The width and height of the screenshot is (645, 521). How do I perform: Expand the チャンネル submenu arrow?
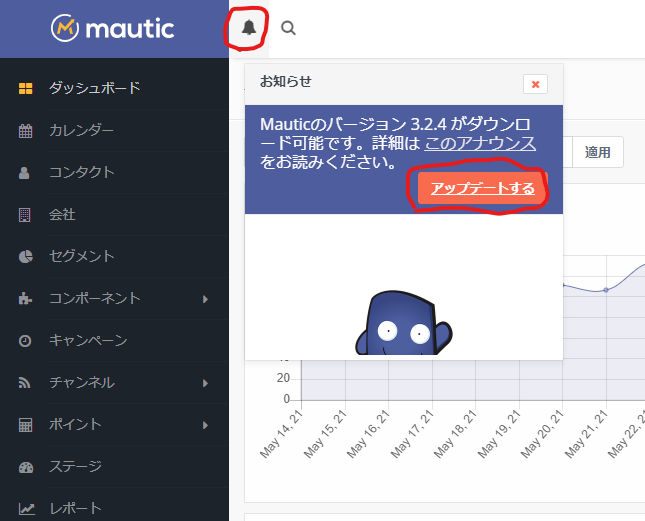pyautogui.click(x=204, y=383)
